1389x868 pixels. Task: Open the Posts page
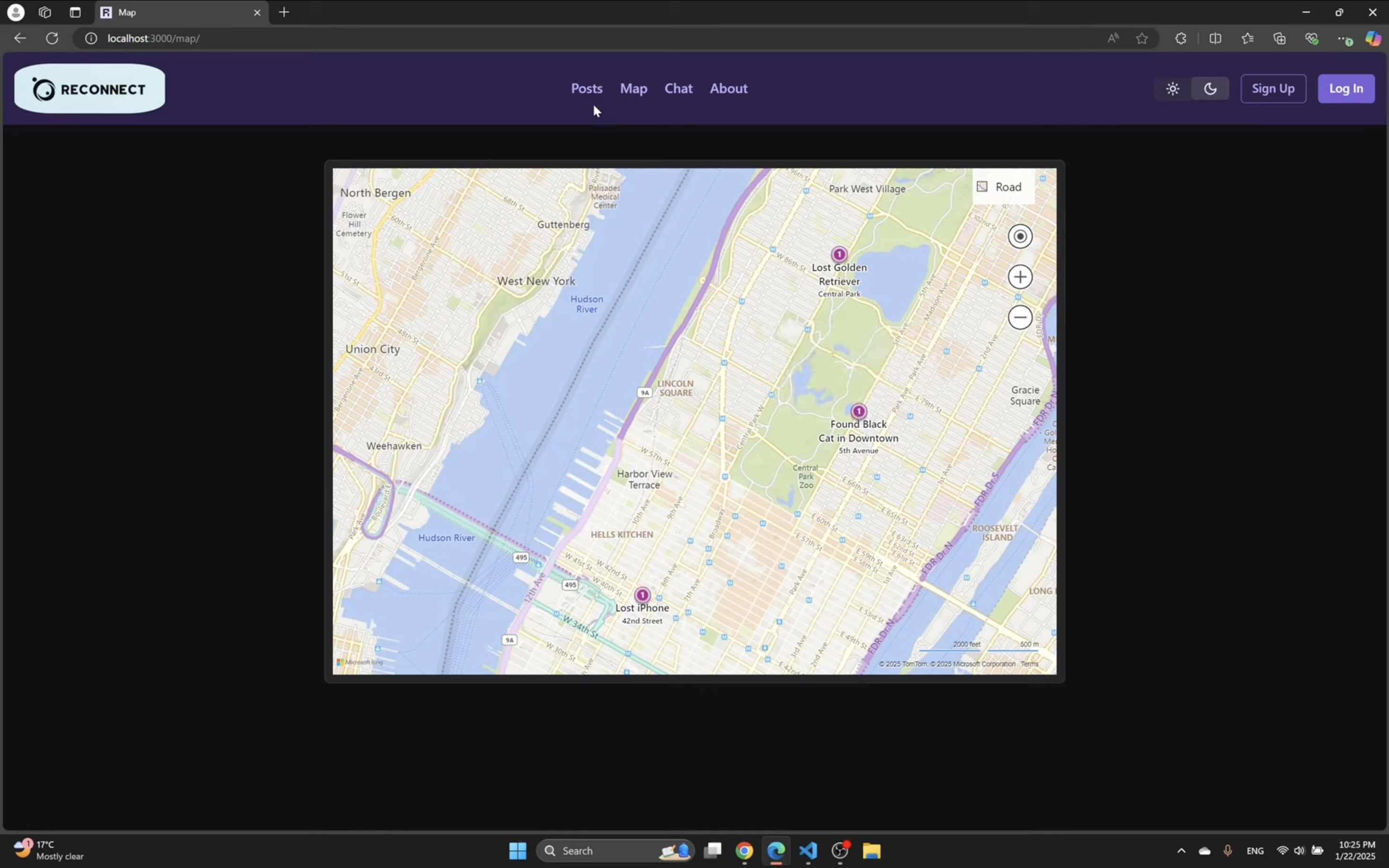(x=586, y=88)
